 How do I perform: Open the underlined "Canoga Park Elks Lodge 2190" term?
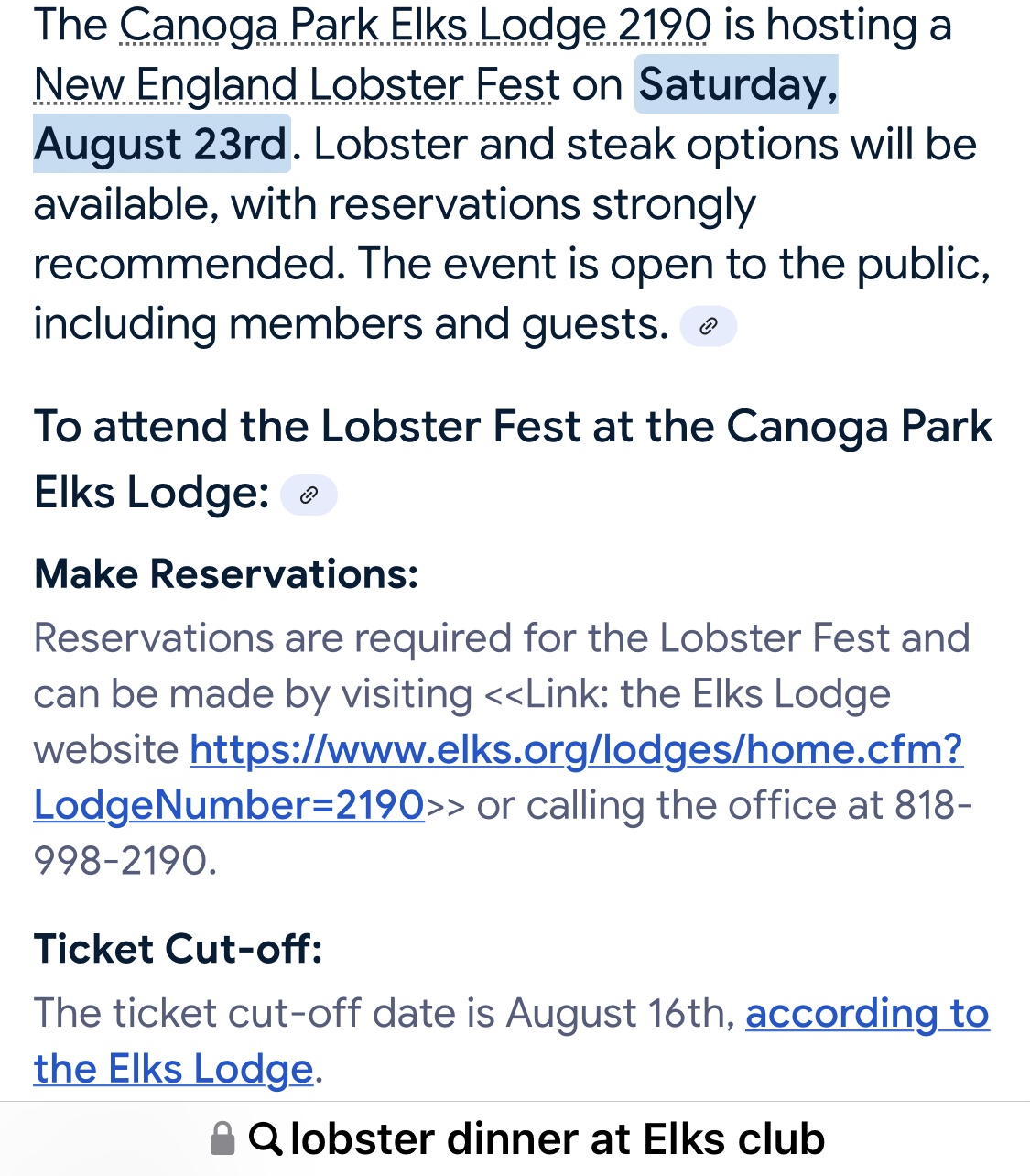point(415,26)
